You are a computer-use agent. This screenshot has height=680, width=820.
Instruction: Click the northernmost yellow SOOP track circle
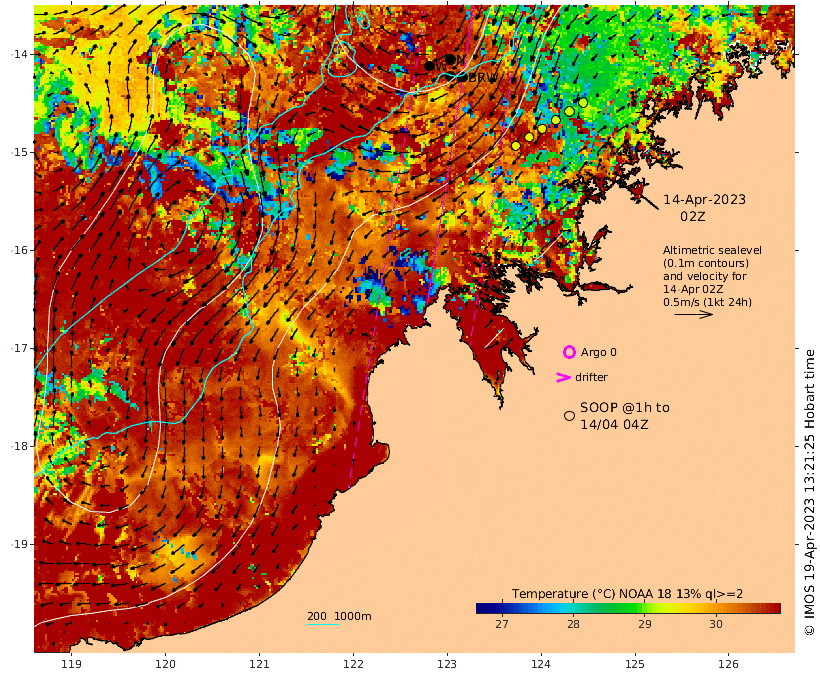click(x=583, y=103)
